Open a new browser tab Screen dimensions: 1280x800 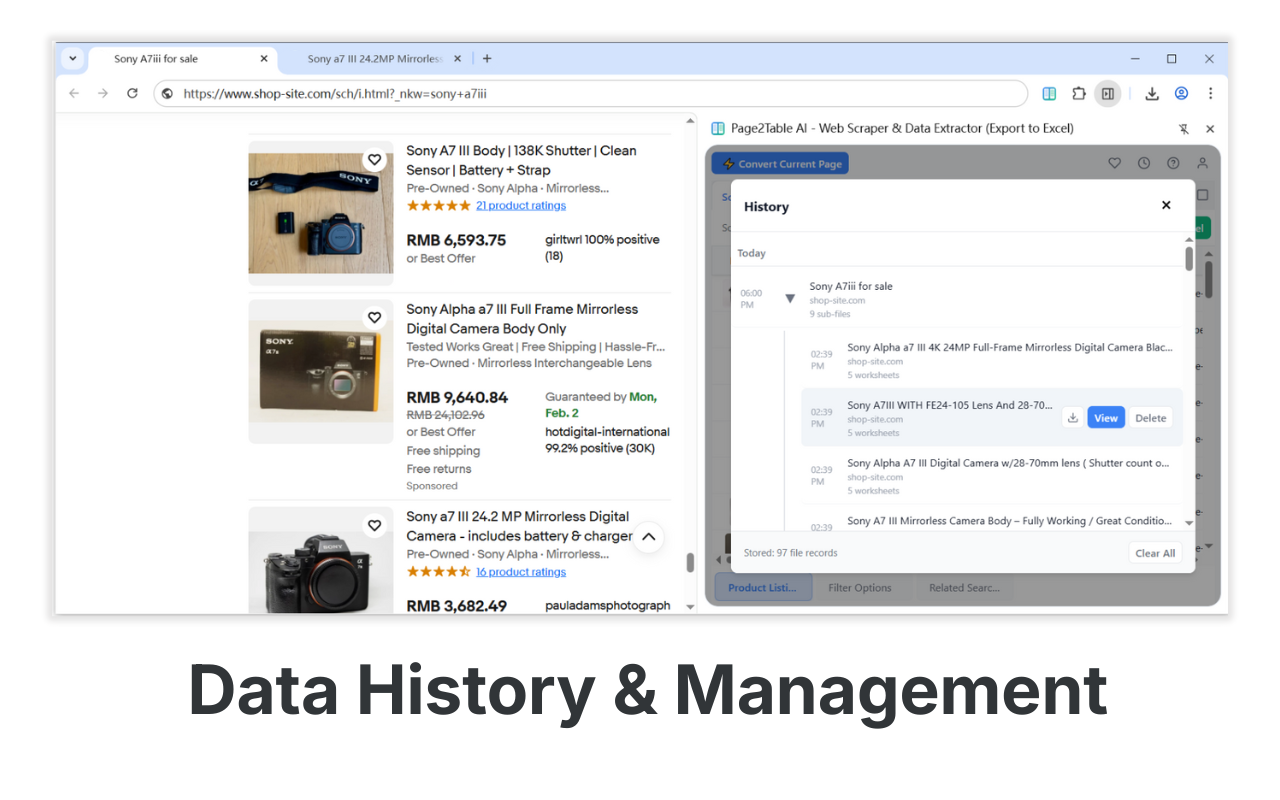tap(487, 59)
